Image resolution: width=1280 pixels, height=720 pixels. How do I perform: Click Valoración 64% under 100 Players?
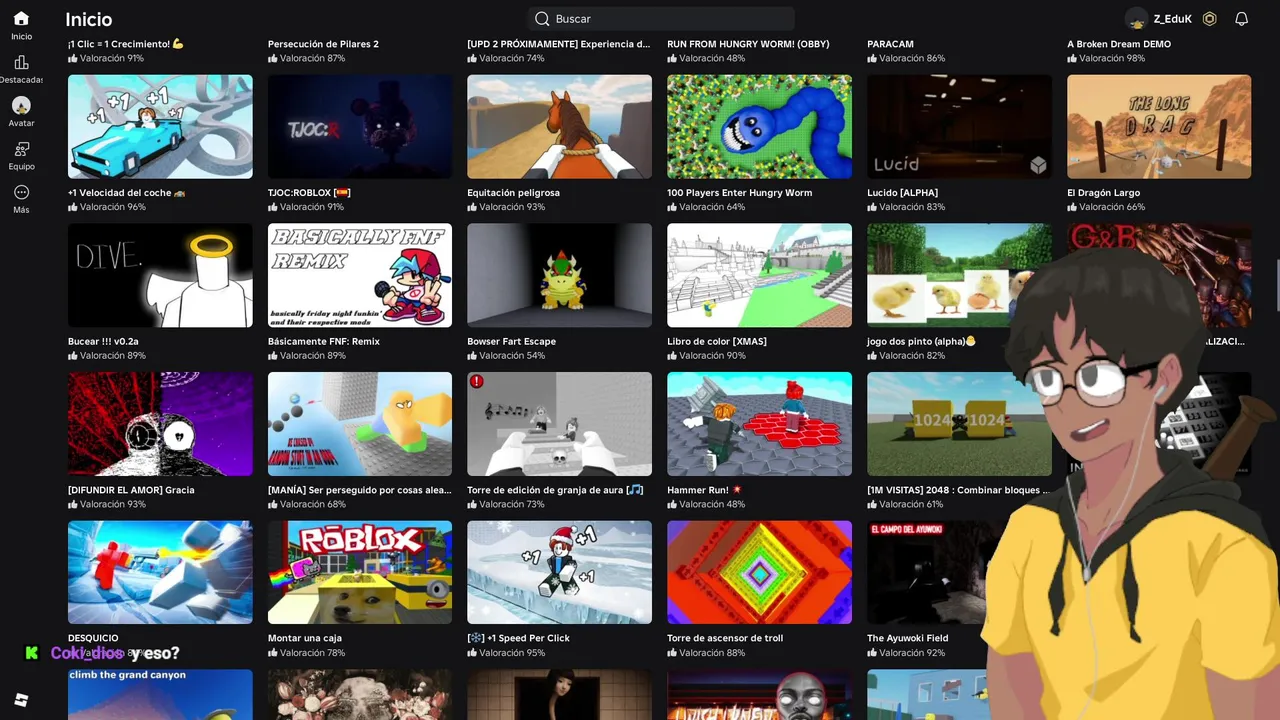706,207
